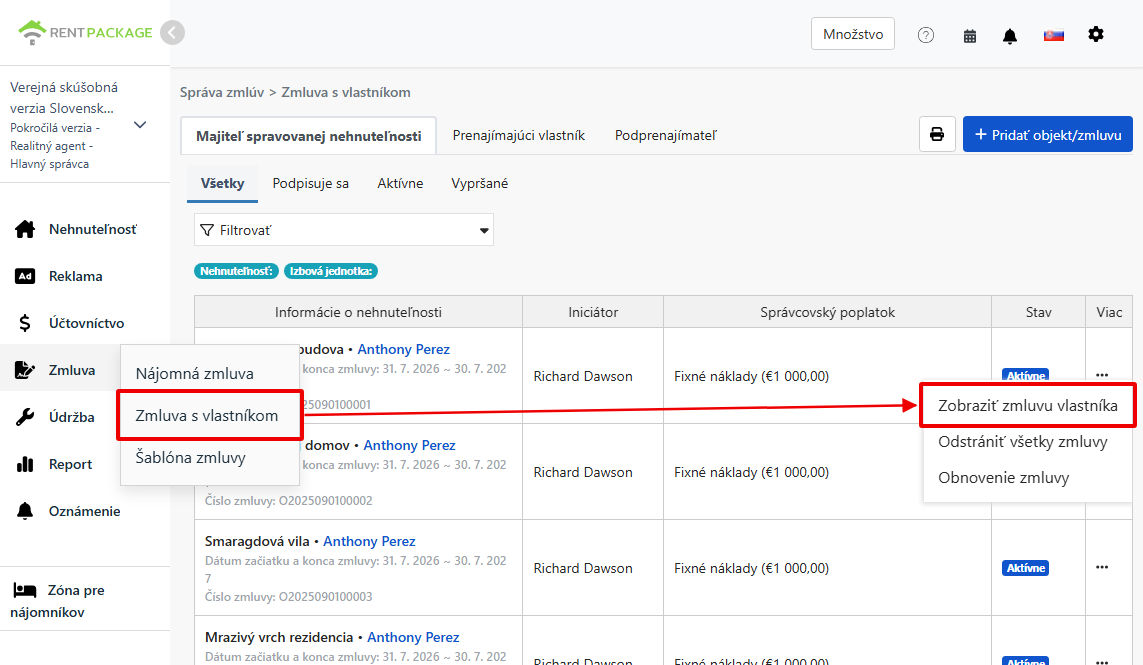Switch to the Všetky filter tab

coord(222,183)
